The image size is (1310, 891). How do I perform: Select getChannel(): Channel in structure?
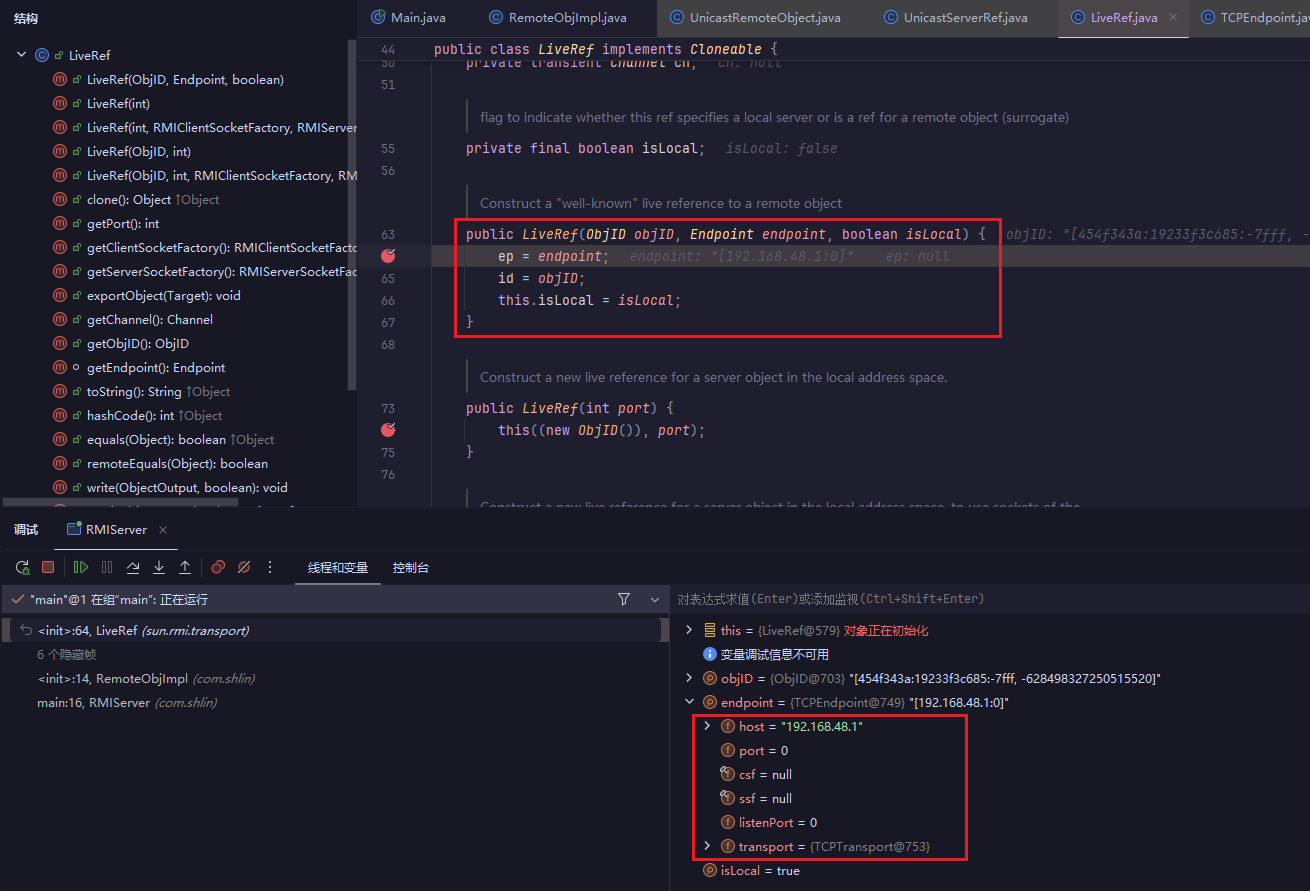(150, 319)
